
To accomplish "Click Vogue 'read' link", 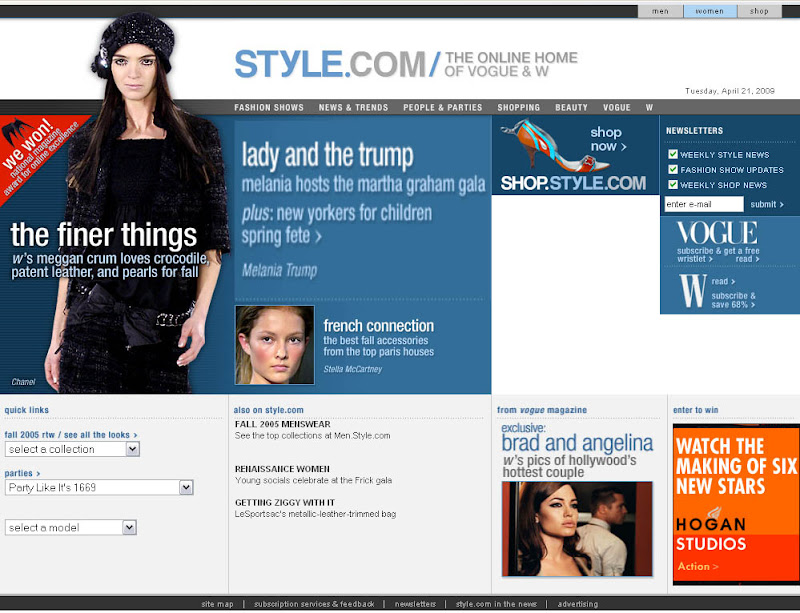I will [x=747, y=259].
